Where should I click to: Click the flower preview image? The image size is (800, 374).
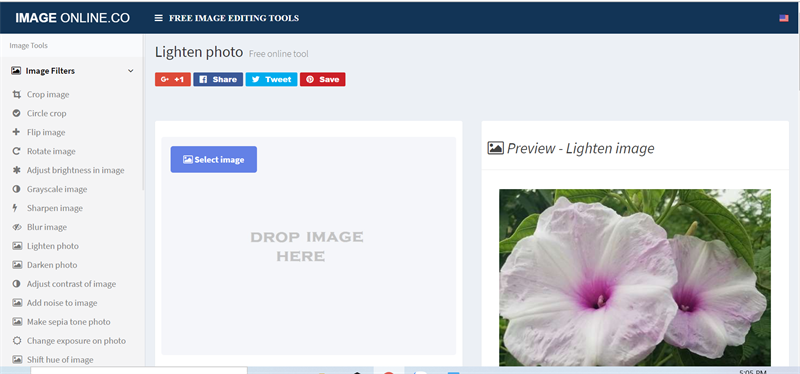click(x=635, y=278)
